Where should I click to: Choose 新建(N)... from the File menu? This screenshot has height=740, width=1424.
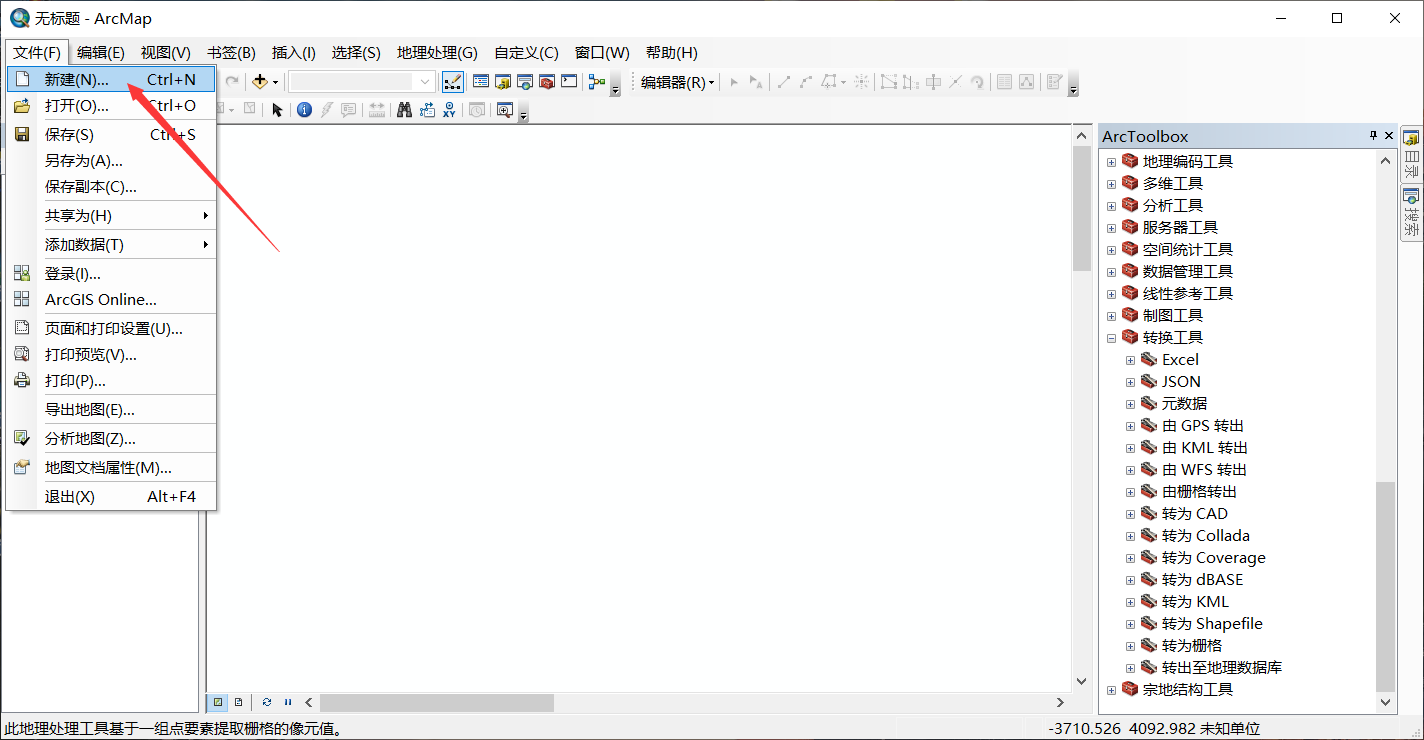pyautogui.click(x=111, y=79)
